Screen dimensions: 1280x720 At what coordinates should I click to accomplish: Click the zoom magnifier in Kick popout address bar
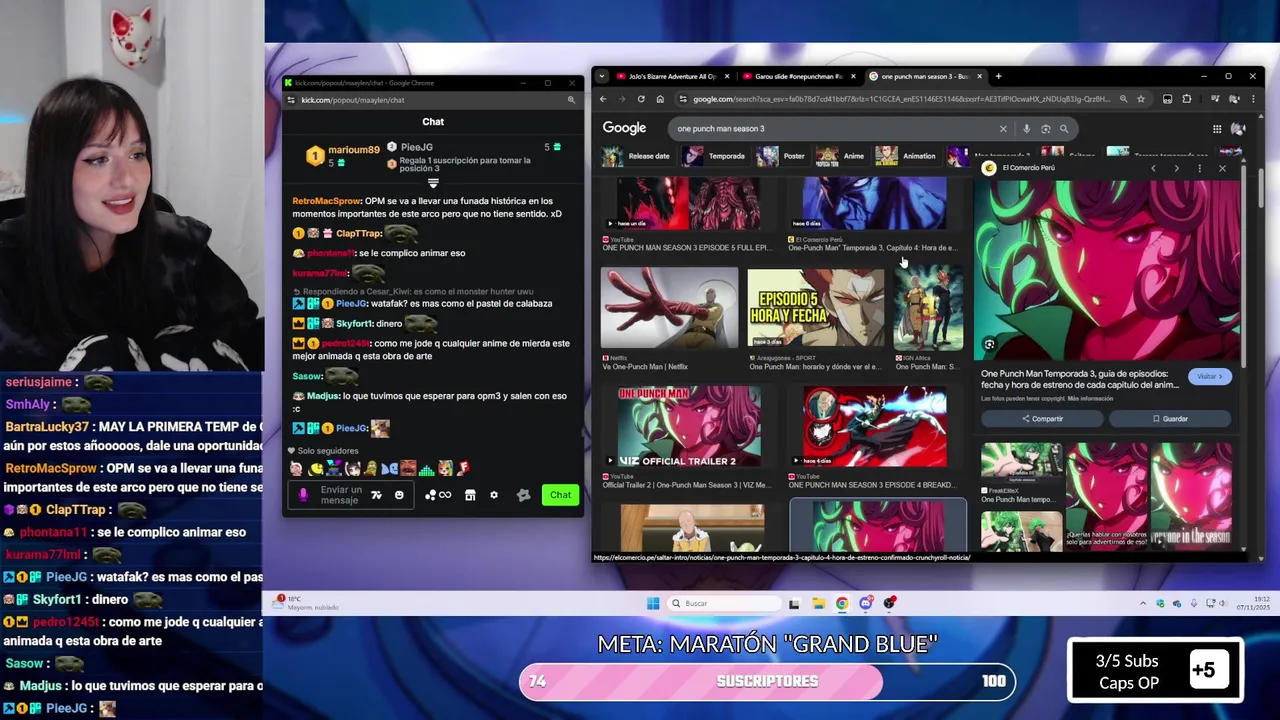[571, 100]
